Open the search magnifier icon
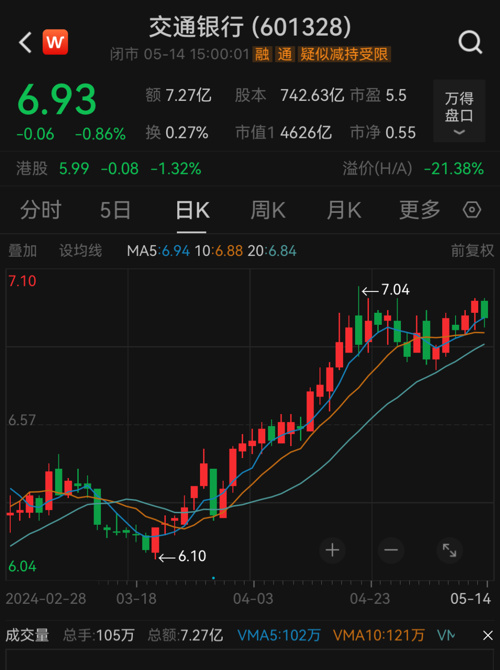Screen dimensions: 500x670 (470, 42)
